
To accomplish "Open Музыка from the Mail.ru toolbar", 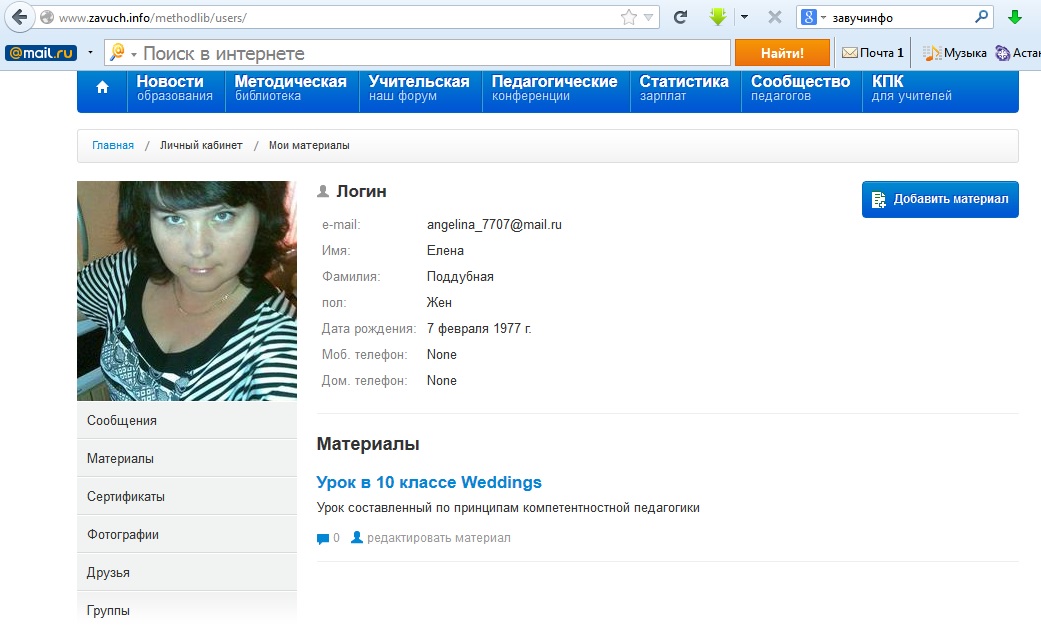I will point(955,53).
